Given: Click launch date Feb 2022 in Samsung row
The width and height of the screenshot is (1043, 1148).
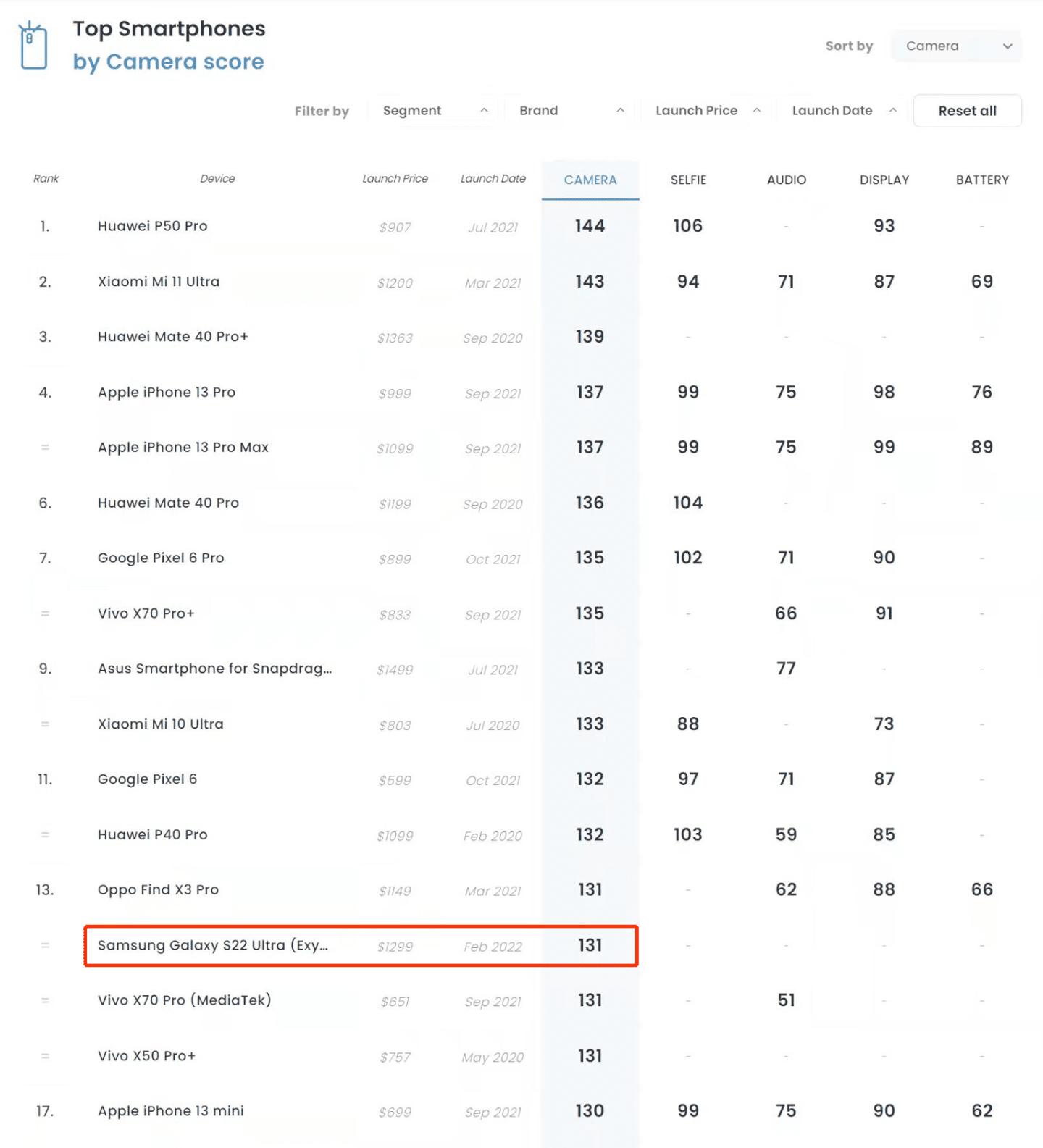Looking at the screenshot, I should pyautogui.click(x=493, y=947).
